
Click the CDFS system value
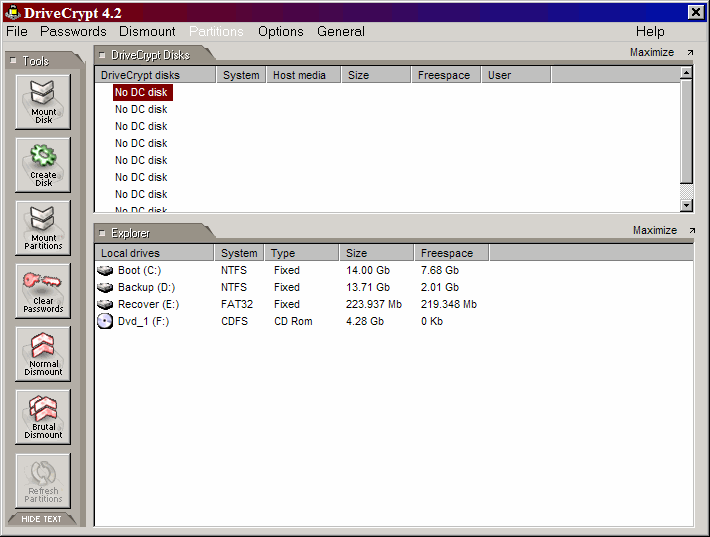tap(235, 321)
